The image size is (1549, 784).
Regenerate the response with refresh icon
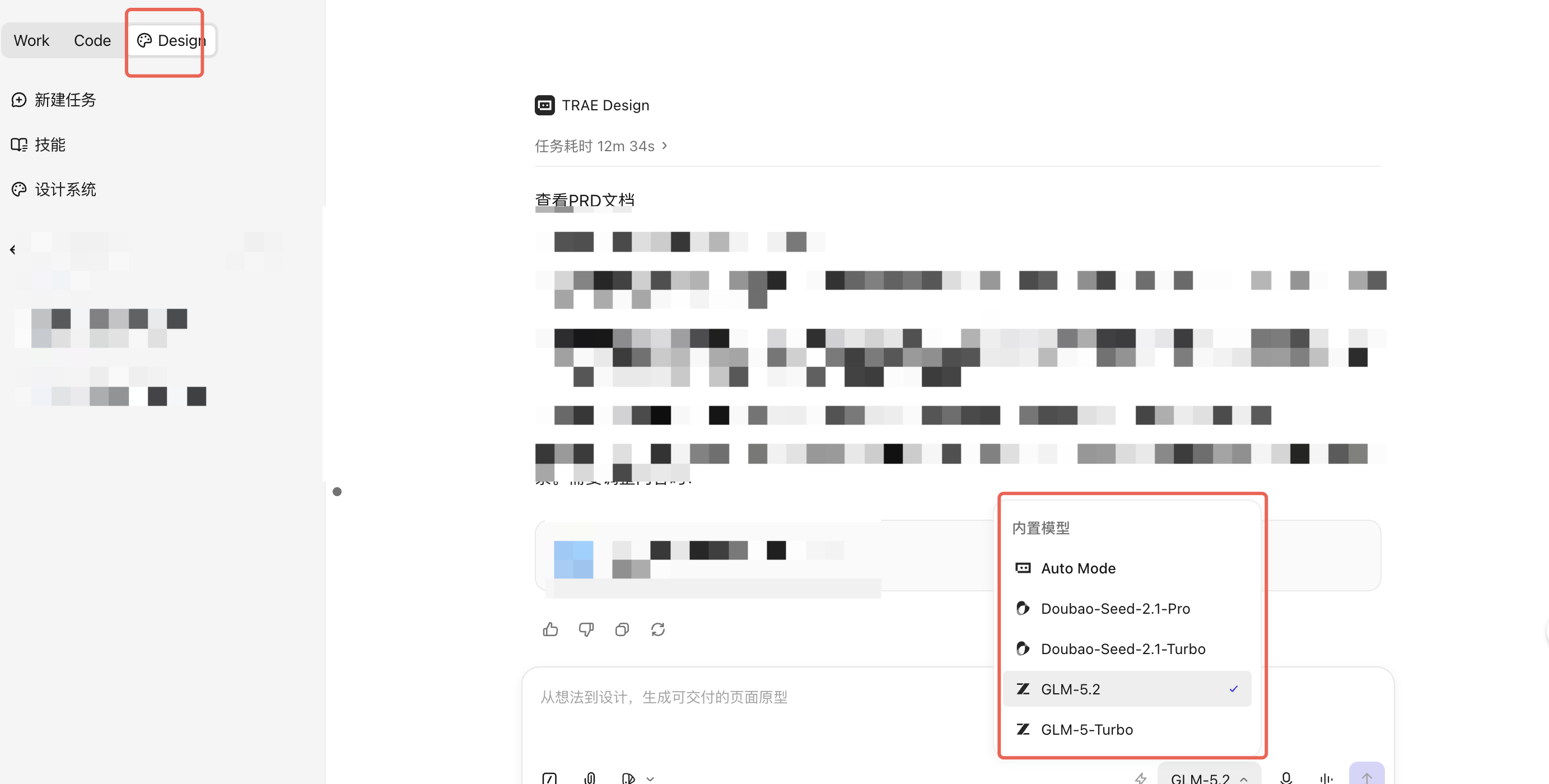point(658,629)
